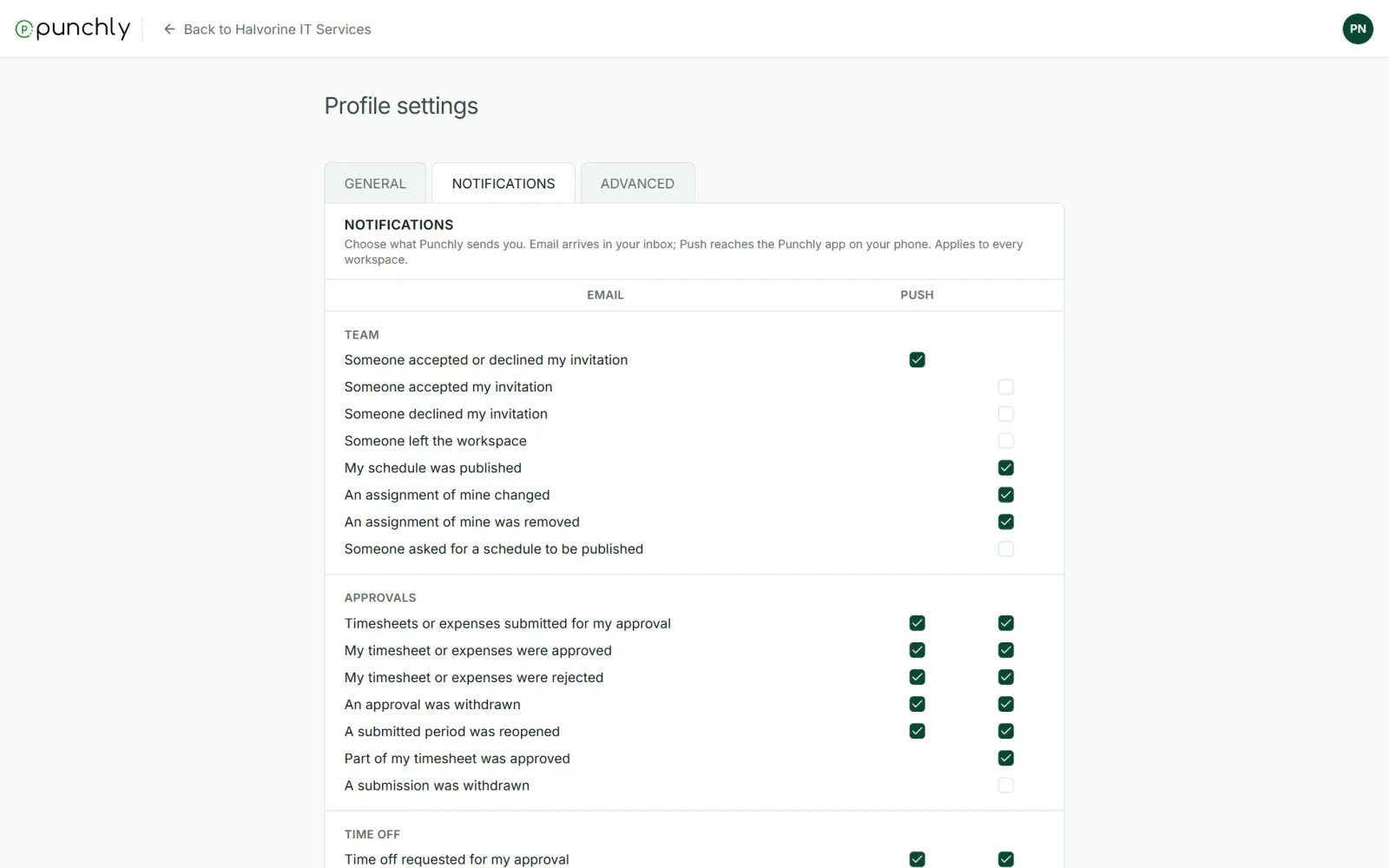Click the PUSH column header
Screen dimensions: 1389x868
pyautogui.click(x=917, y=295)
